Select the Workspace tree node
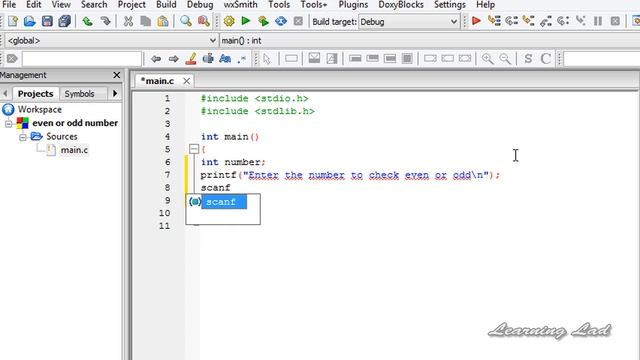Viewport: 640px width, 360px height. (40, 109)
